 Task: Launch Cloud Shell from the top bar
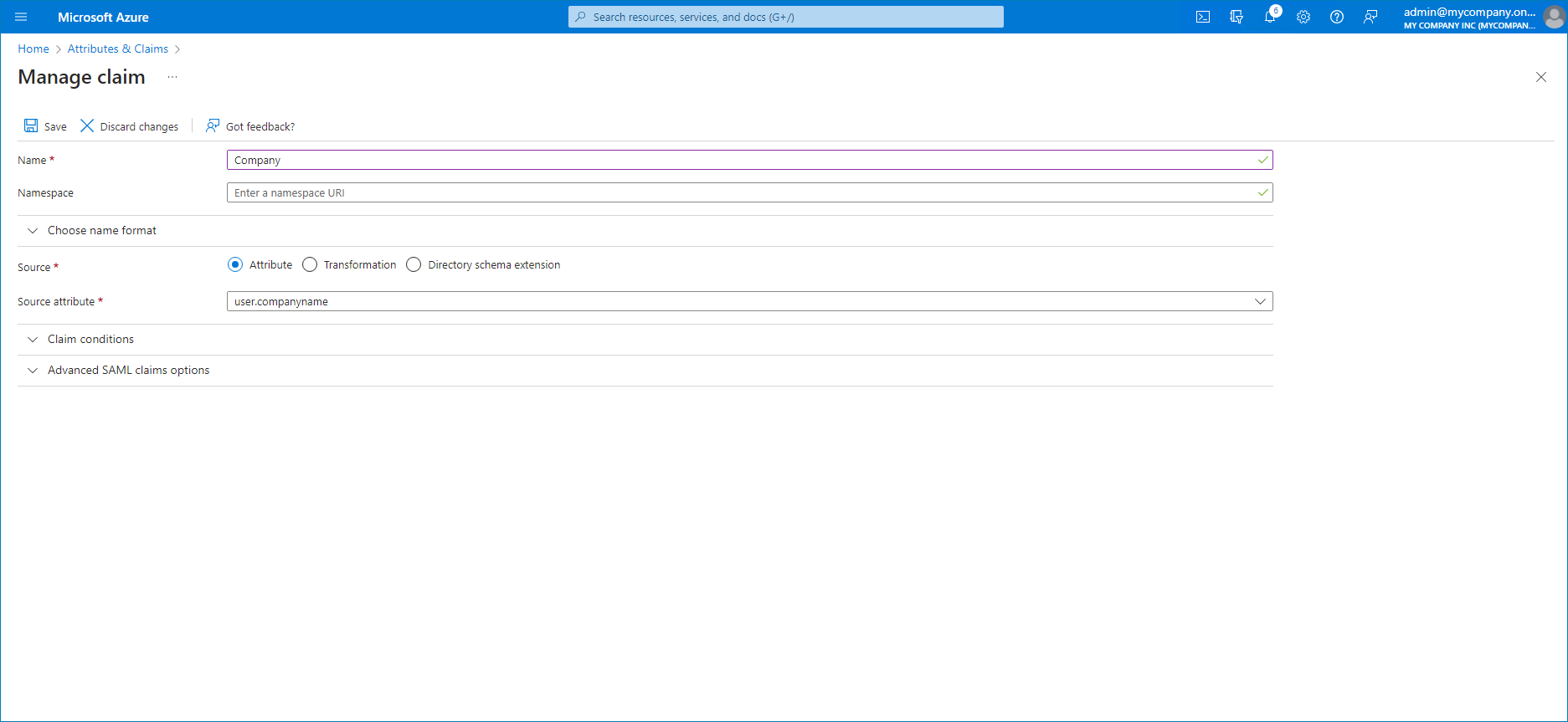pyautogui.click(x=1203, y=17)
